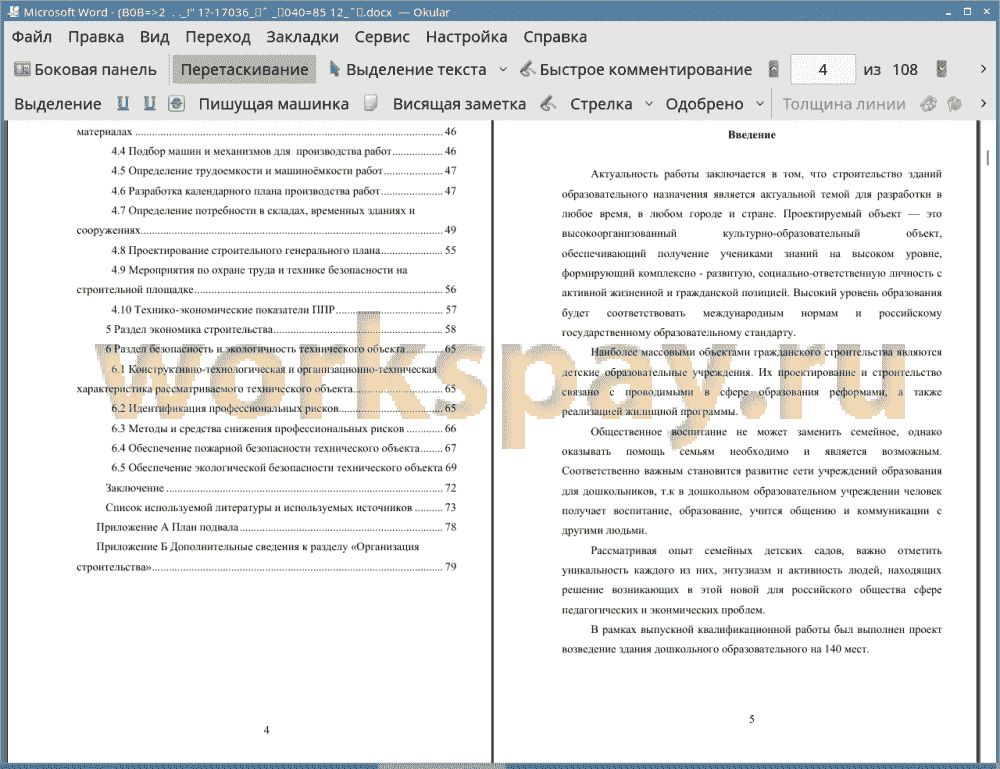The width and height of the screenshot is (1000, 769).
Task: Click contents entry '4.10 Технико-экономические показатели ППР'
Action: tap(284, 309)
